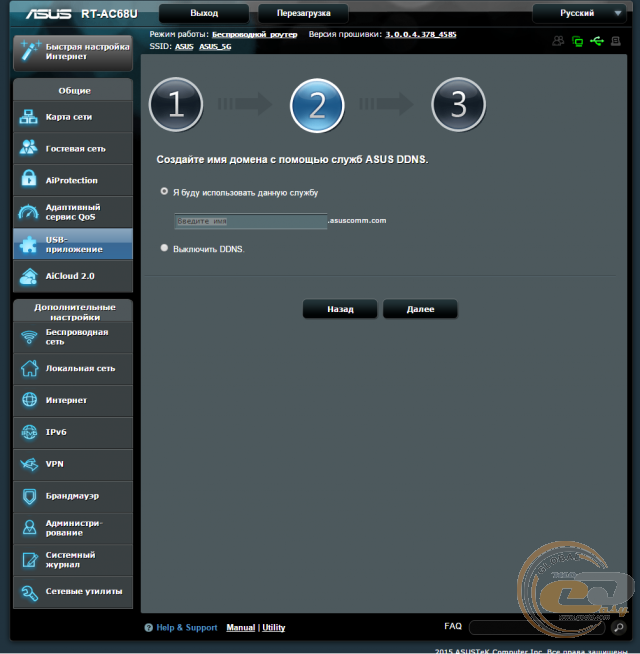
Task: Click the Firewall (Брандмауэр) shield icon
Action: 29,496
